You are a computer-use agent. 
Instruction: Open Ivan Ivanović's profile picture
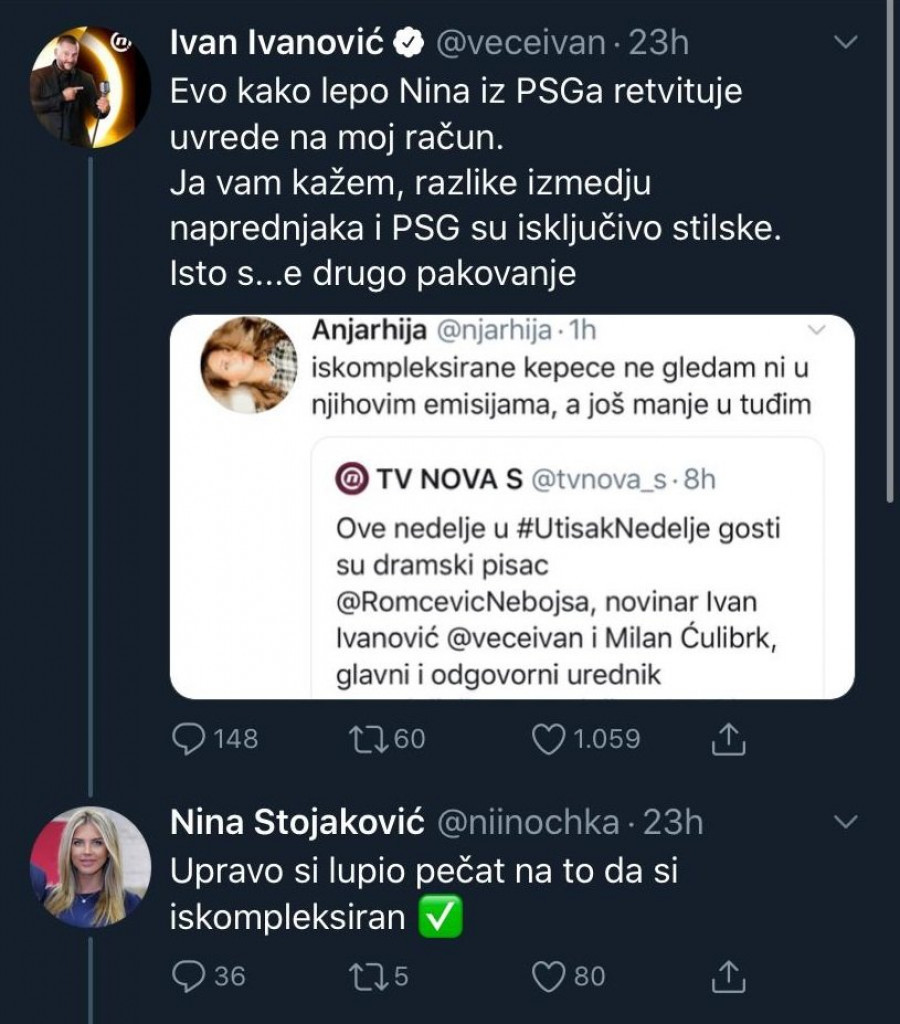[90, 87]
